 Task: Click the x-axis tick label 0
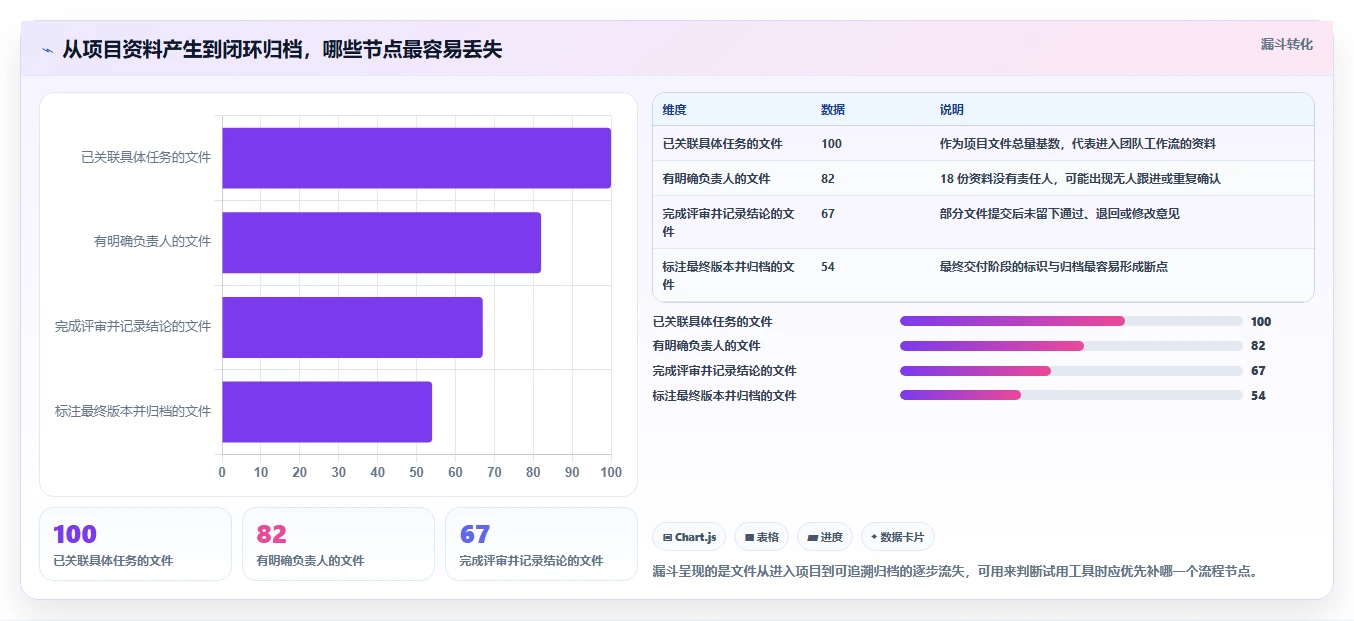tap(222, 472)
